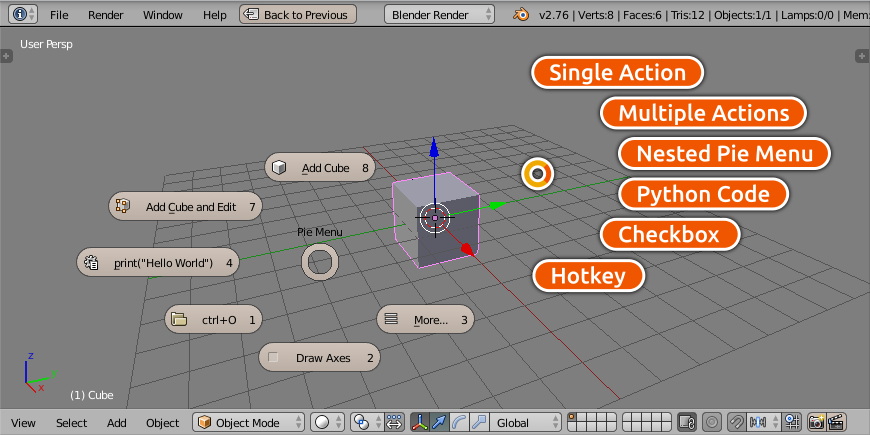Select the translate manipulator arrow icon

pyautogui.click(x=440, y=423)
